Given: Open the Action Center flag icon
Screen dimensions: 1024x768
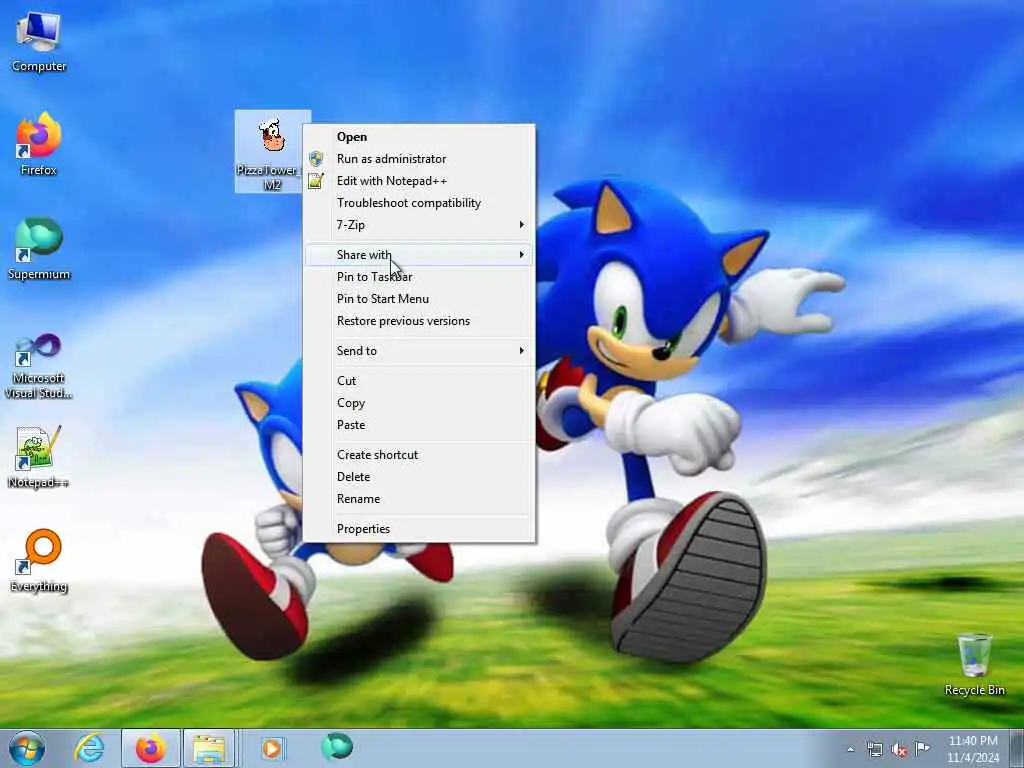Looking at the screenshot, I should tap(922, 748).
